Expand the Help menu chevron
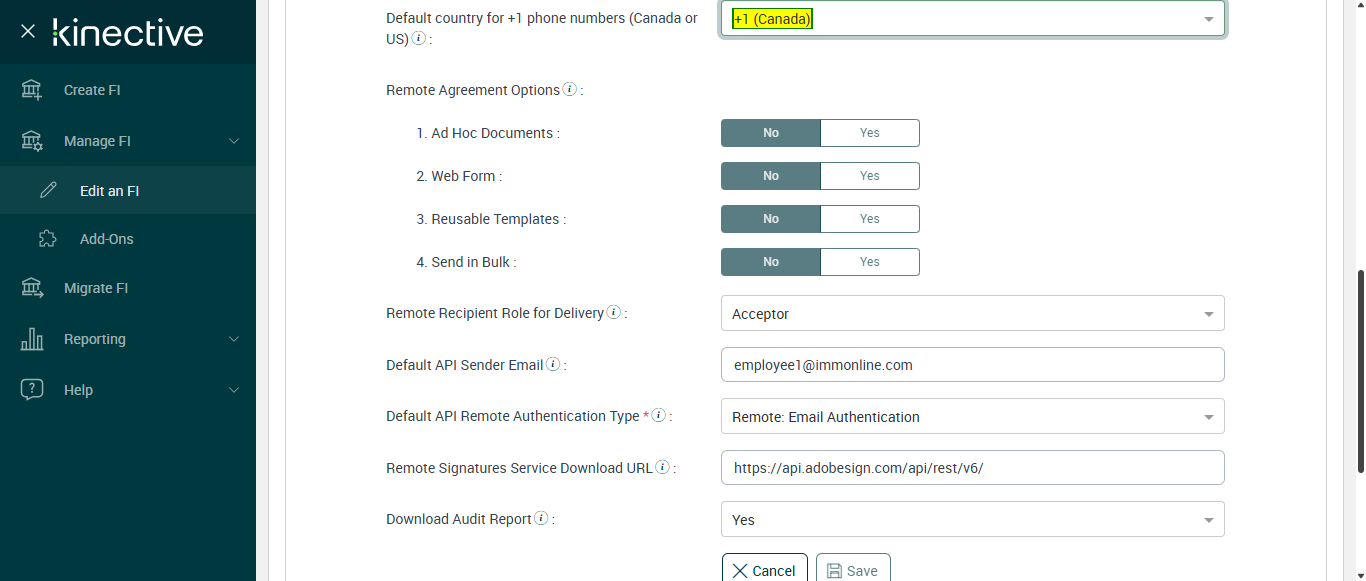This screenshot has width=1366, height=581. [234, 390]
